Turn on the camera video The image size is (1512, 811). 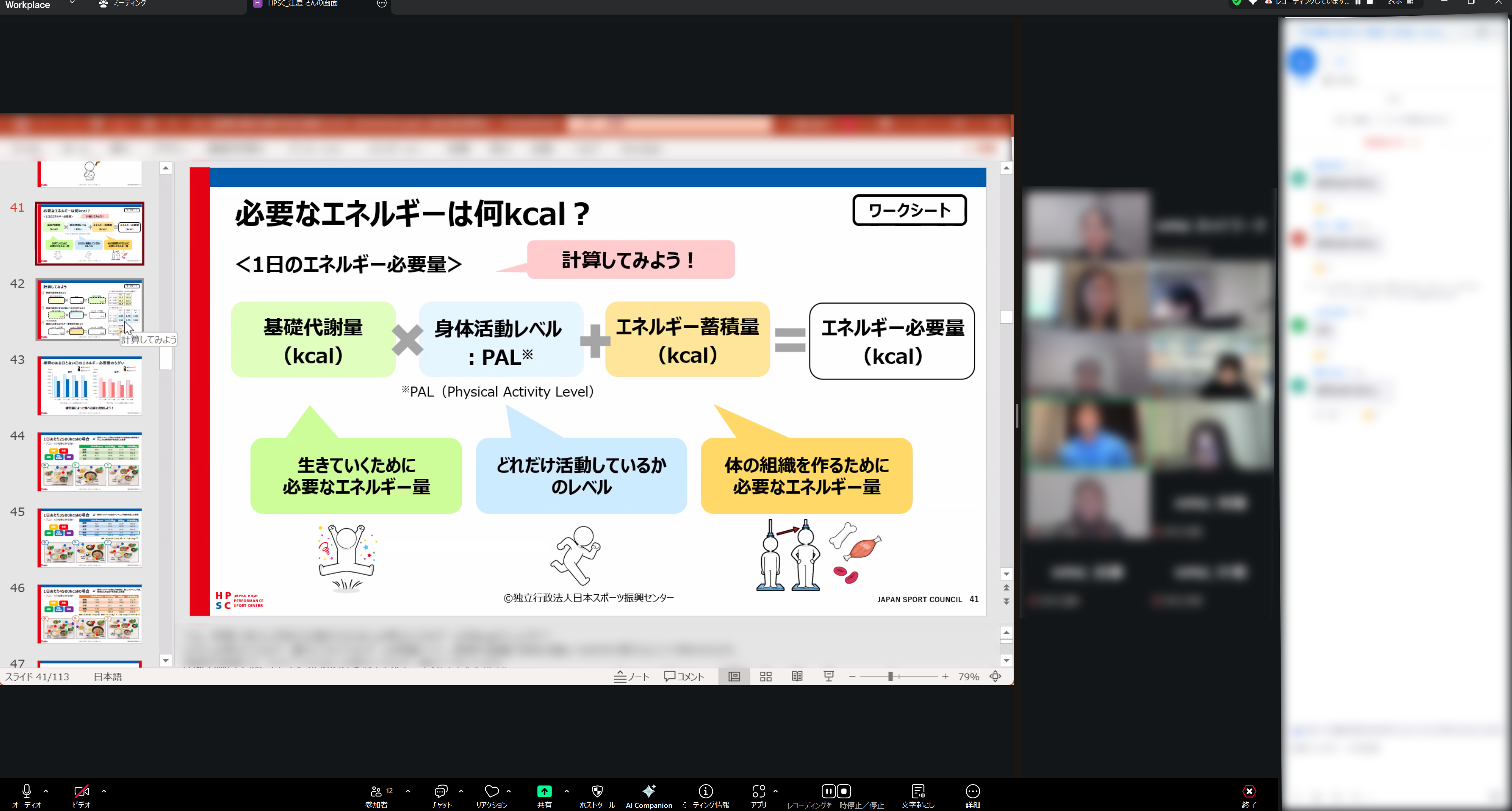pos(82,792)
